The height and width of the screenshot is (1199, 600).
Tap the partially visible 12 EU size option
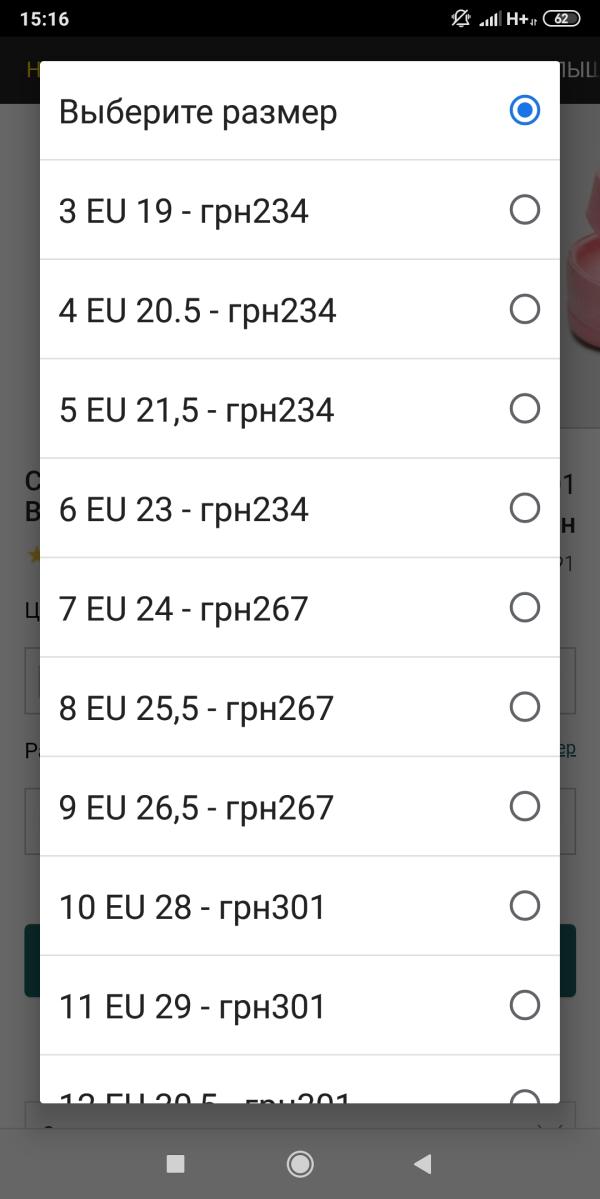click(300, 1079)
